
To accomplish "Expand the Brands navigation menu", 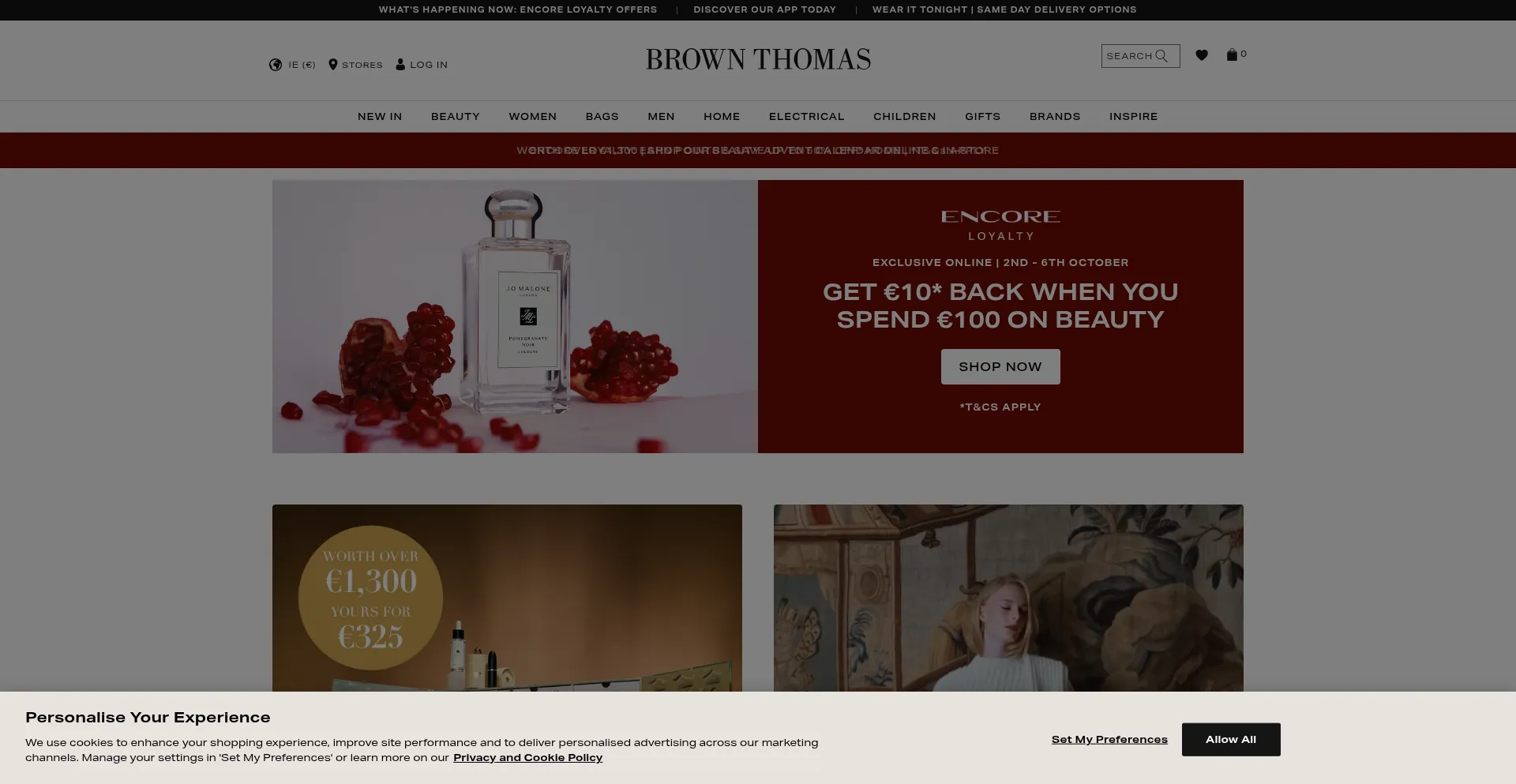I will pos(1055,116).
